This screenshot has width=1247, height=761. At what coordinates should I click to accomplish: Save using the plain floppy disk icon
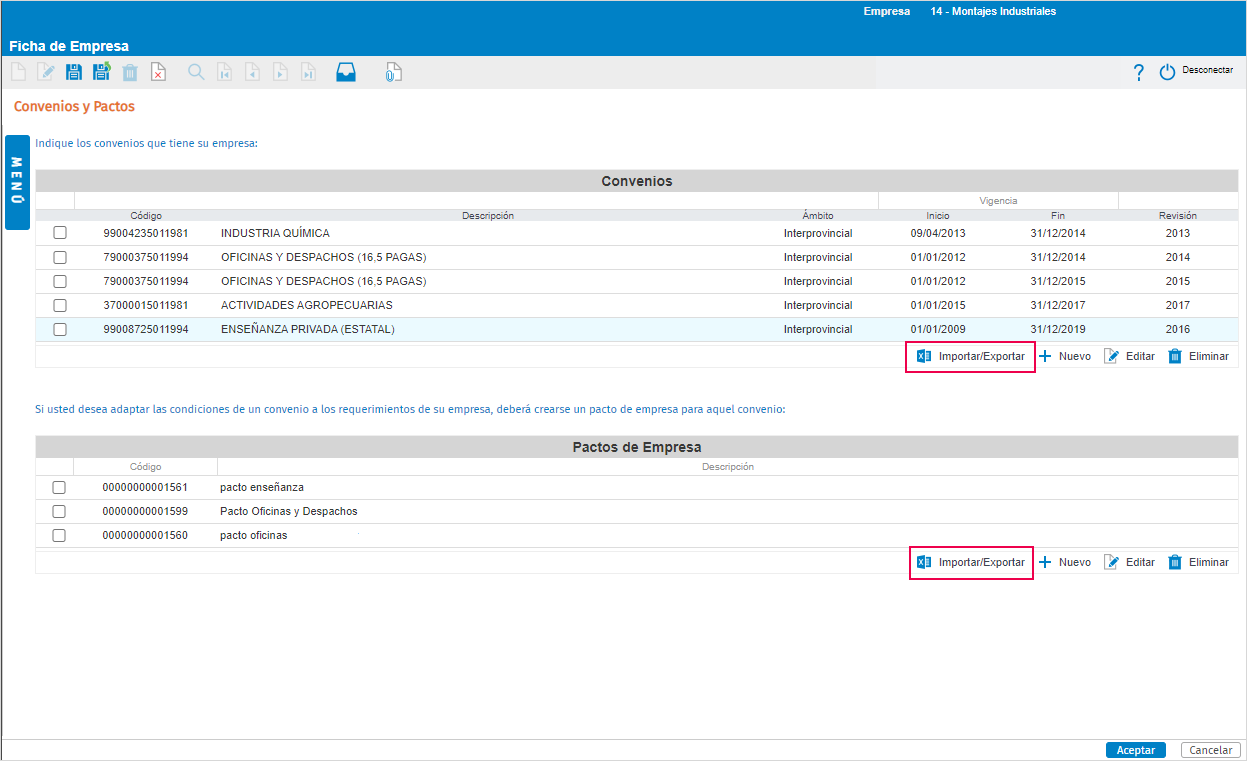(x=74, y=72)
